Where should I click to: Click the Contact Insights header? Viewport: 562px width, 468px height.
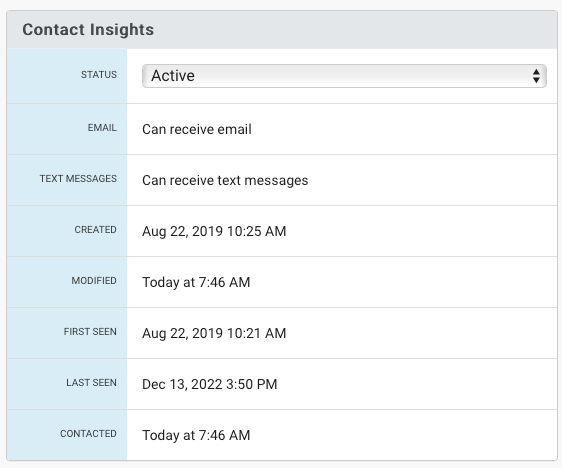(88, 29)
